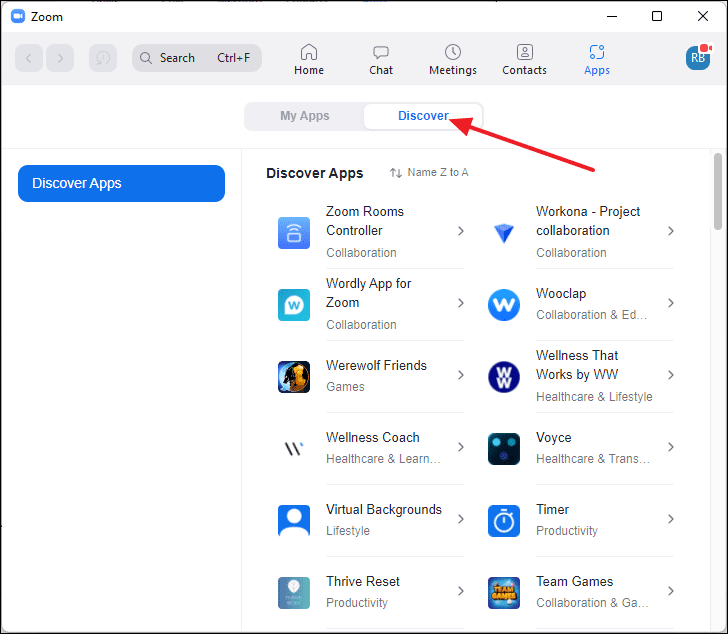Screen dimensions: 728x634
Task: Expand Timer chevron arrow
Action: 670,519
